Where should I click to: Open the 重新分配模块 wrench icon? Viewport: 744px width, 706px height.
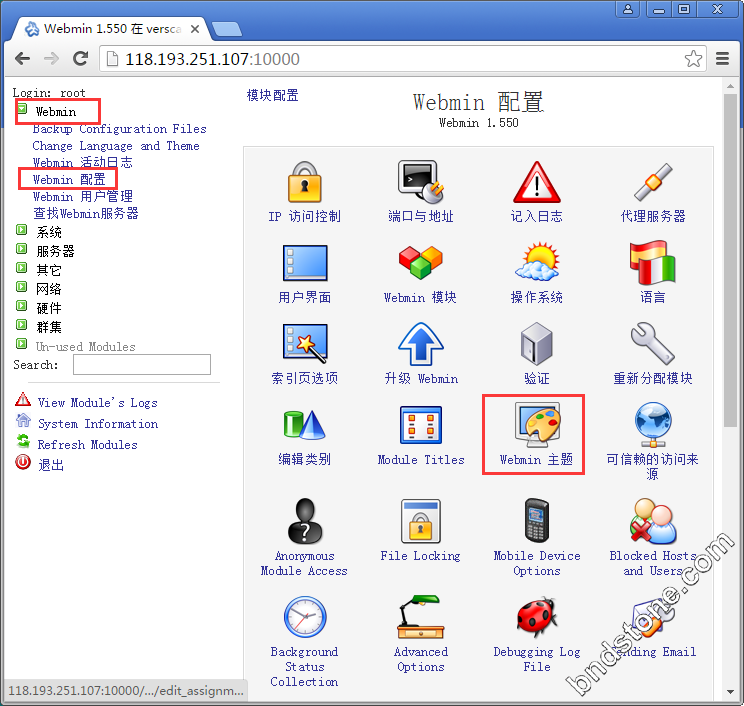[653, 344]
